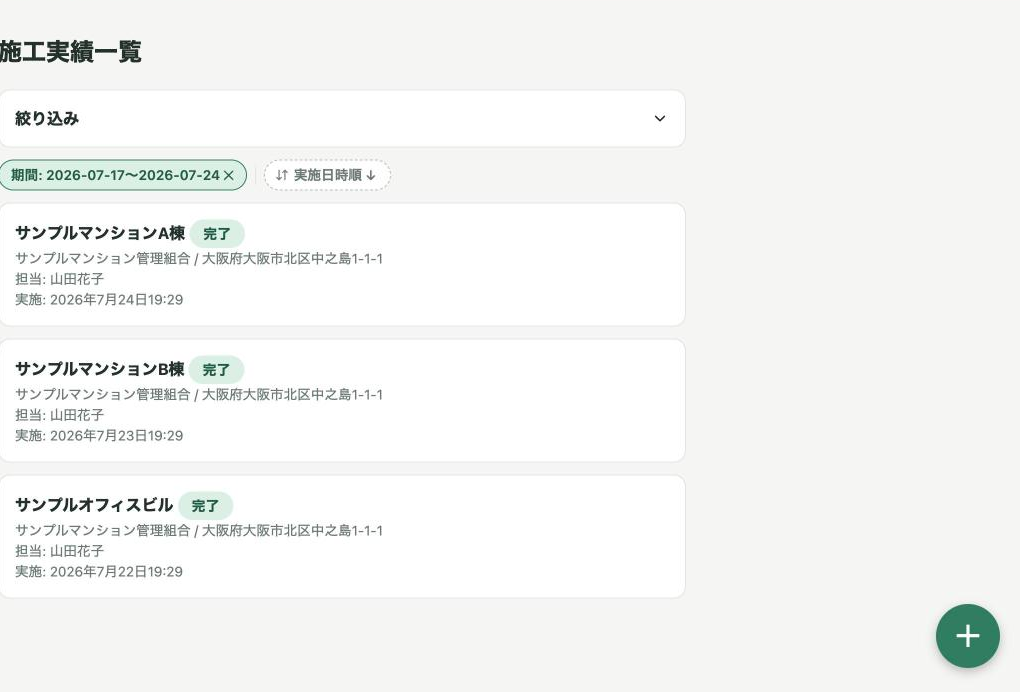1020x692 pixels.
Task: Open the サンプルマンションB棟 record
Action: [x=342, y=400]
